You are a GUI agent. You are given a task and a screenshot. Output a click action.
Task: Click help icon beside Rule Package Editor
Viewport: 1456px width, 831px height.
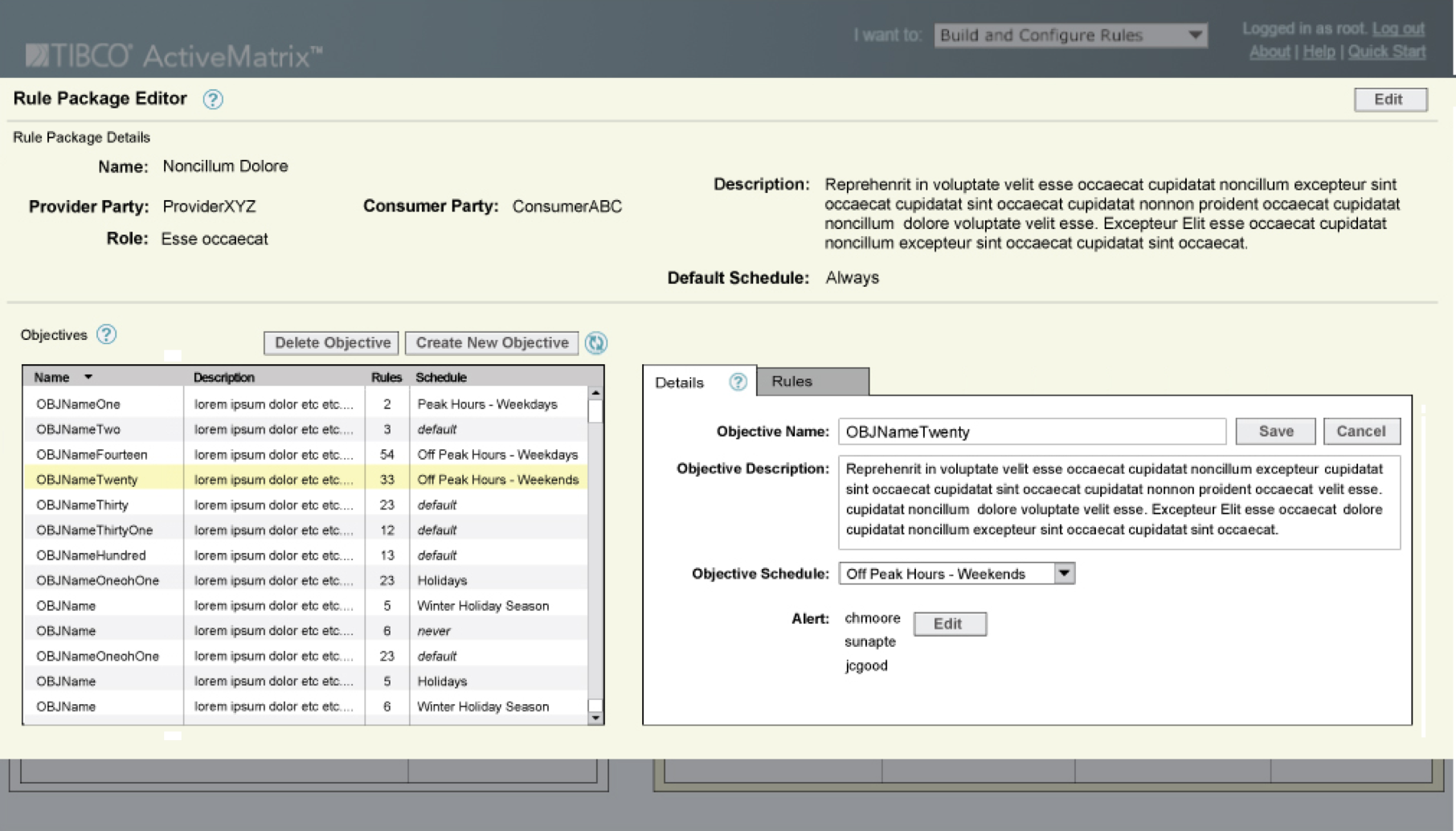(x=213, y=100)
